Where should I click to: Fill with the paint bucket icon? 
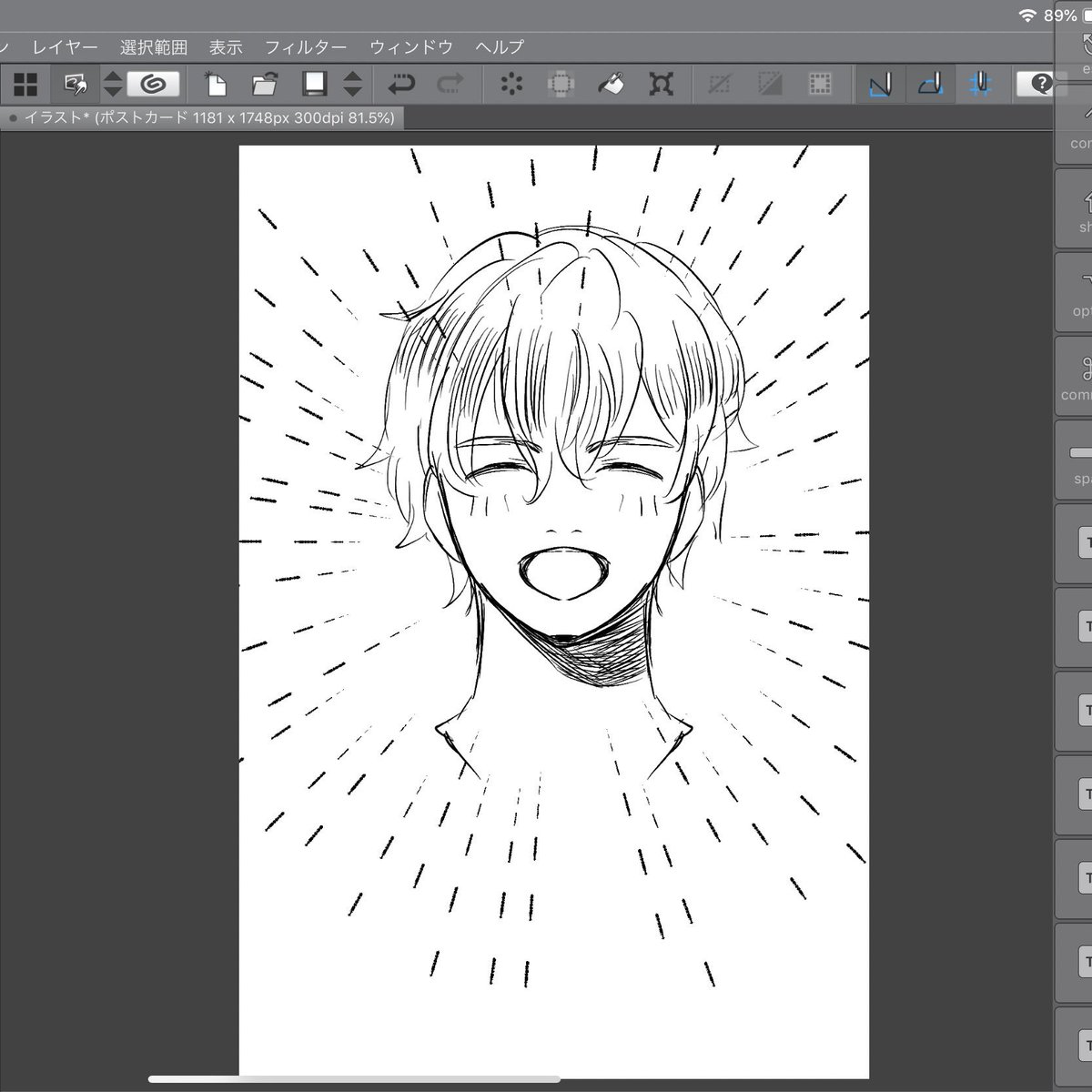pyautogui.click(x=611, y=85)
